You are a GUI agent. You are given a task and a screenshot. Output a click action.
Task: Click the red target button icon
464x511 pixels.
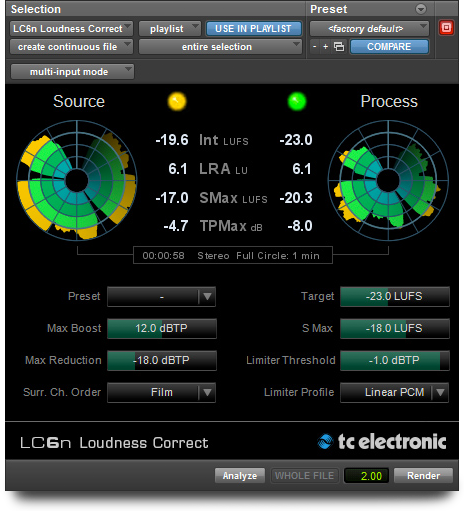446,28
